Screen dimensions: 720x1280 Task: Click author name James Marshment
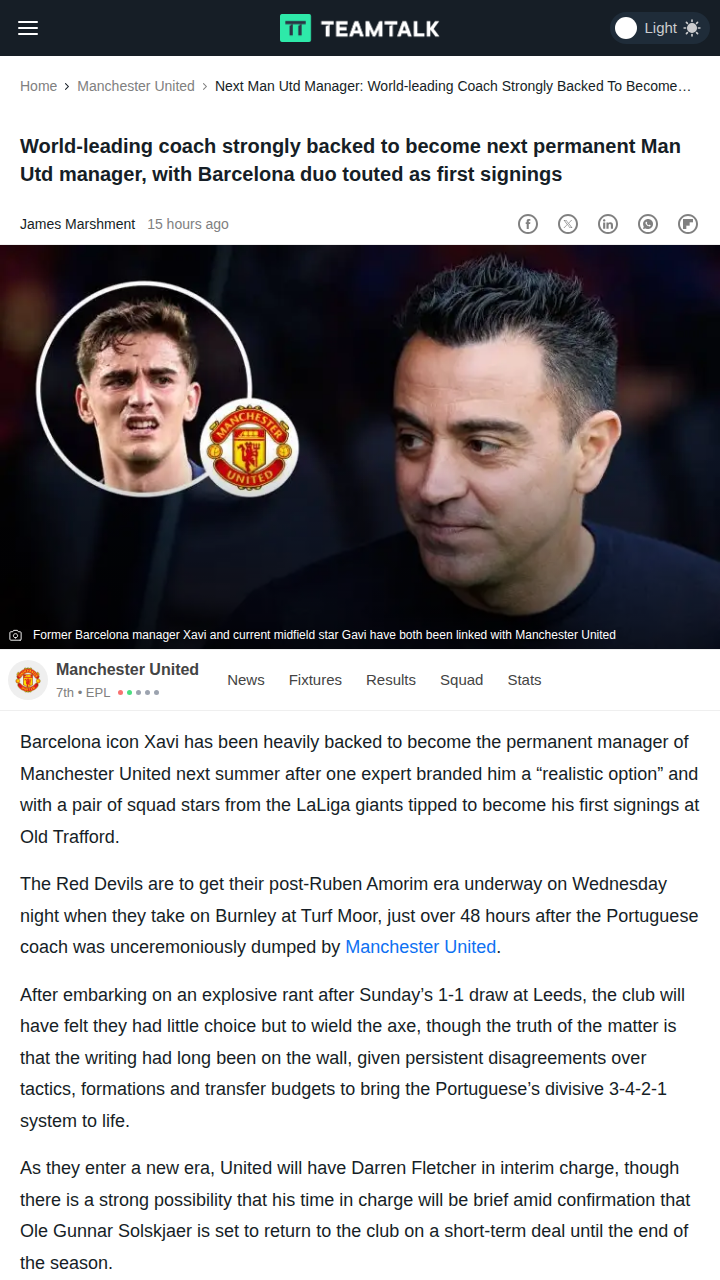click(77, 224)
